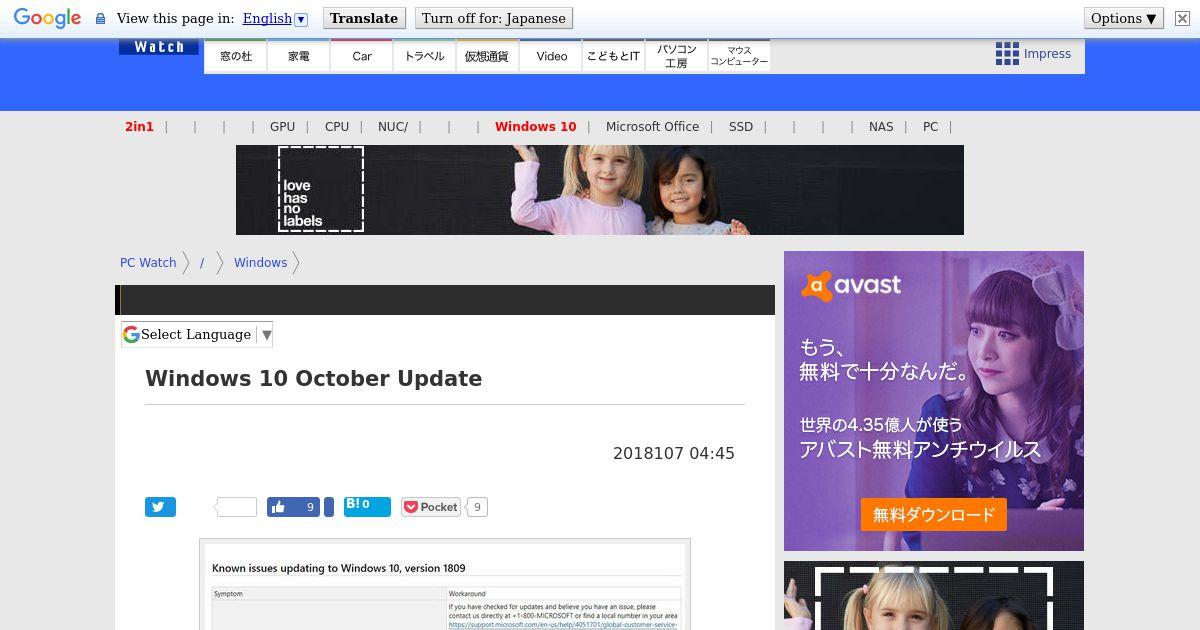Click the love has no labels banner
Image resolution: width=1200 pixels, height=630 pixels.
(600, 190)
